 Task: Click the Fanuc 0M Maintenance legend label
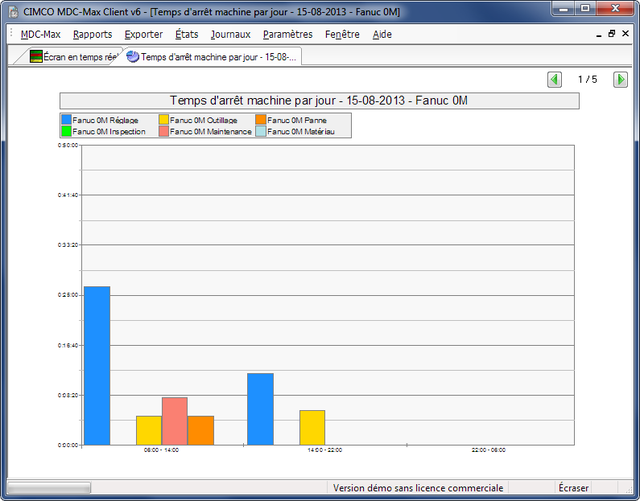pos(211,131)
